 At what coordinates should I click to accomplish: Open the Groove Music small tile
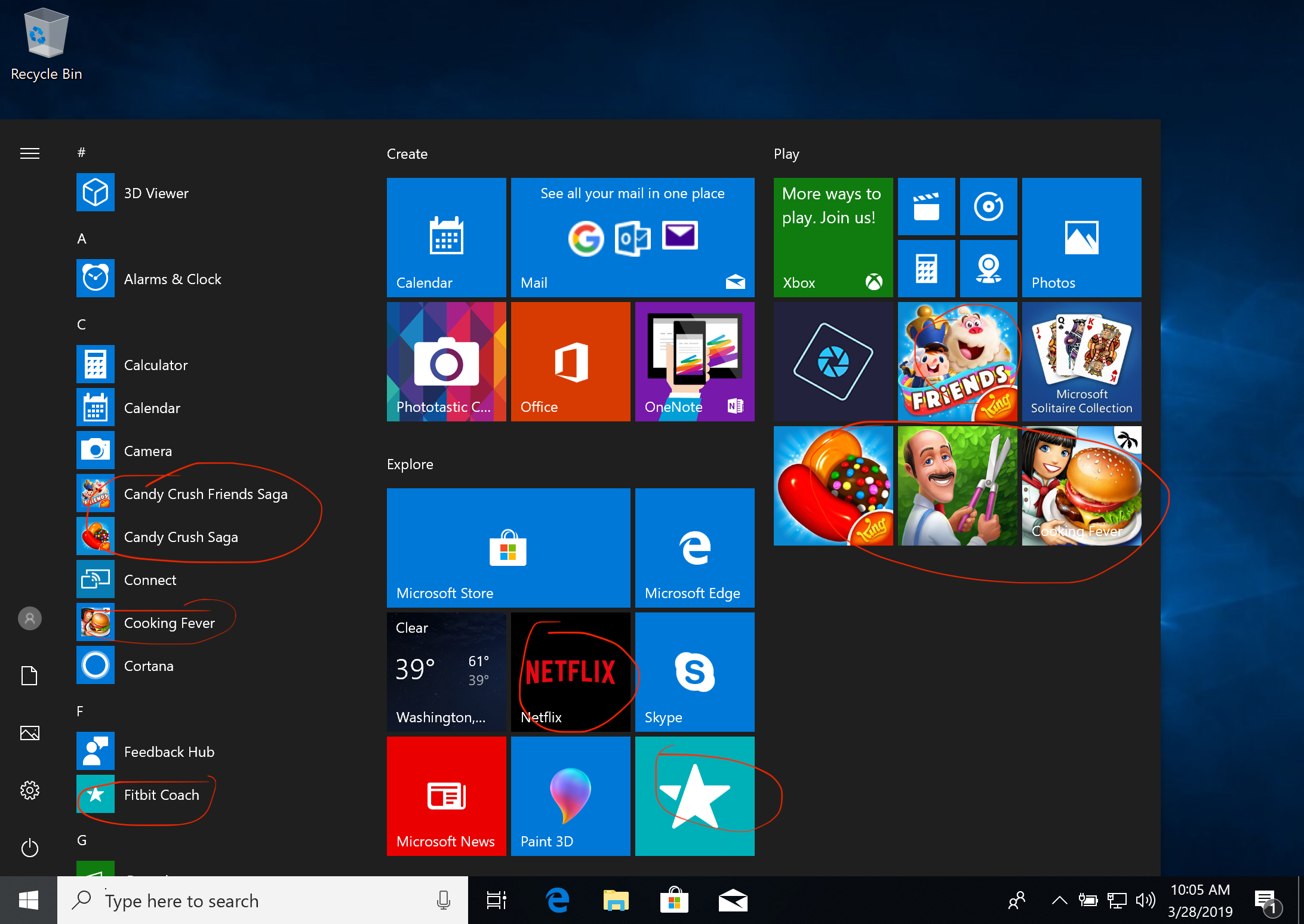pos(988,207)
